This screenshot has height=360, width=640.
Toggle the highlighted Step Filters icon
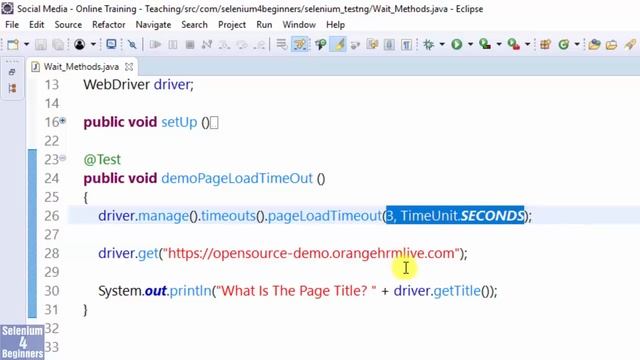tap(300, 44)
